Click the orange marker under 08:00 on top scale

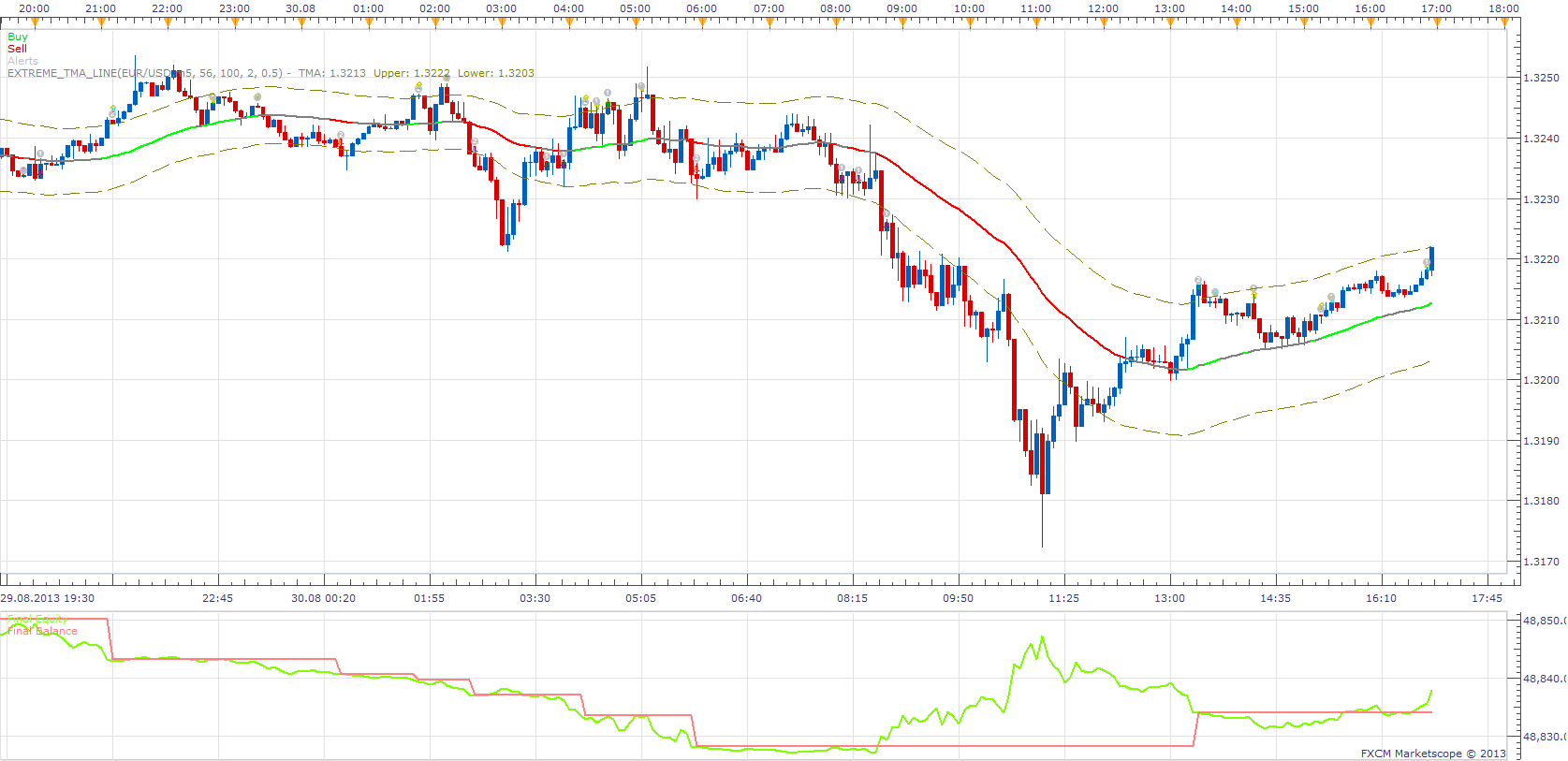click(836, 22)
